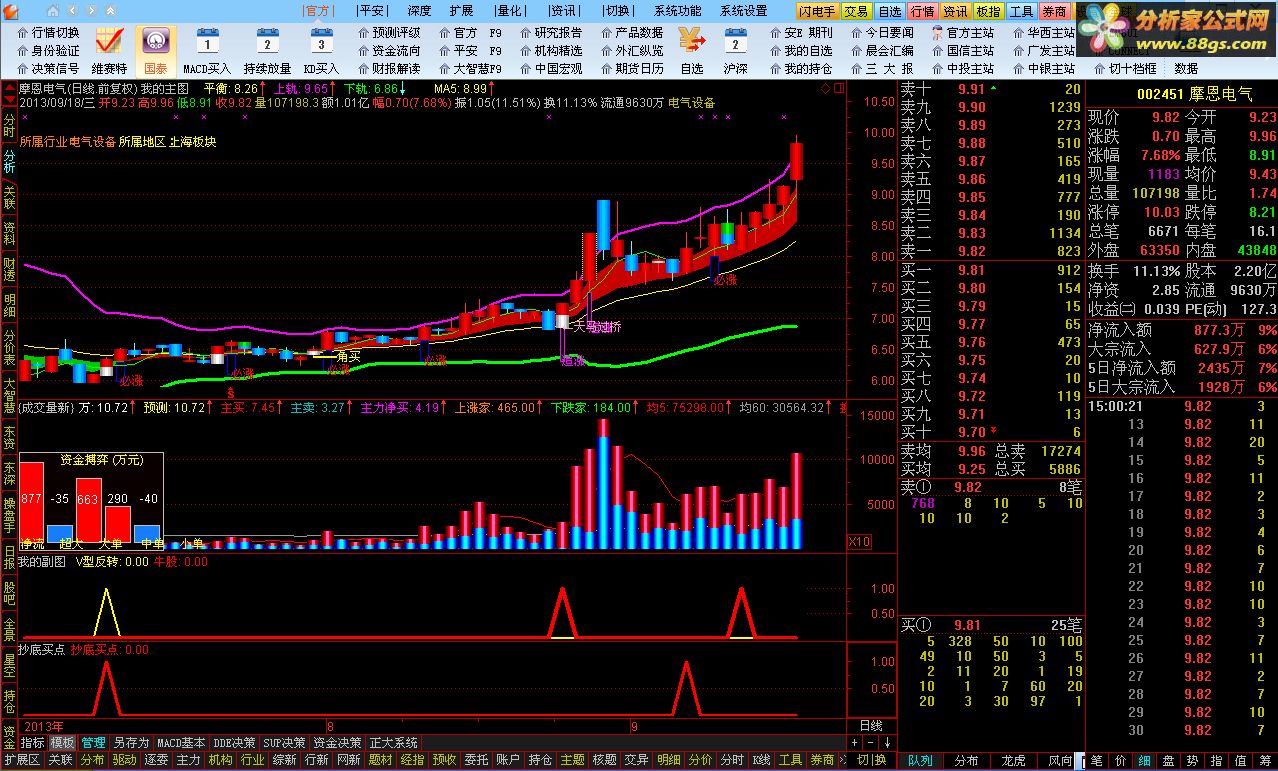The image size is (1278, 771).
Task: Open 决策信号 in the toolbar
Action: coord(47,68)
